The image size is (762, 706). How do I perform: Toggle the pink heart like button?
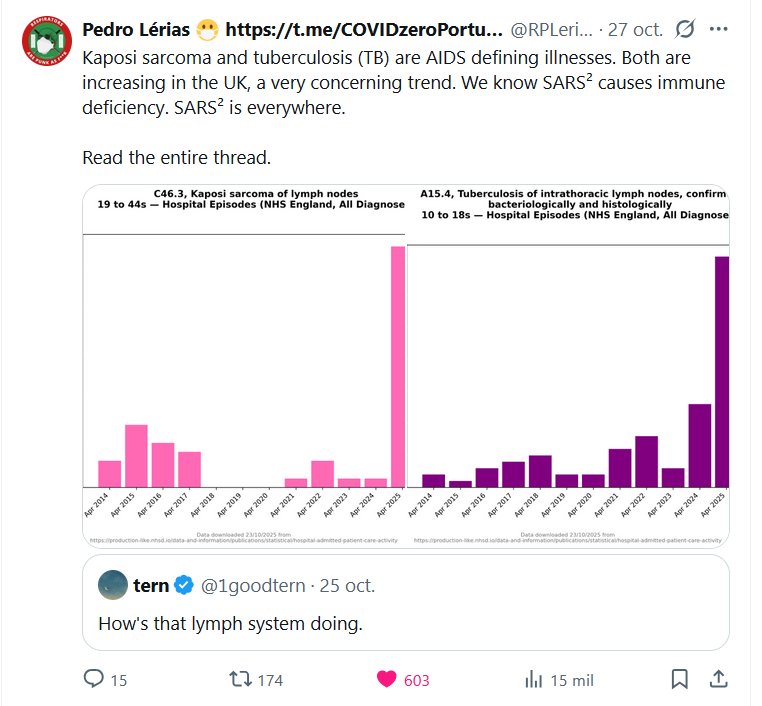[x=386, y=680]
